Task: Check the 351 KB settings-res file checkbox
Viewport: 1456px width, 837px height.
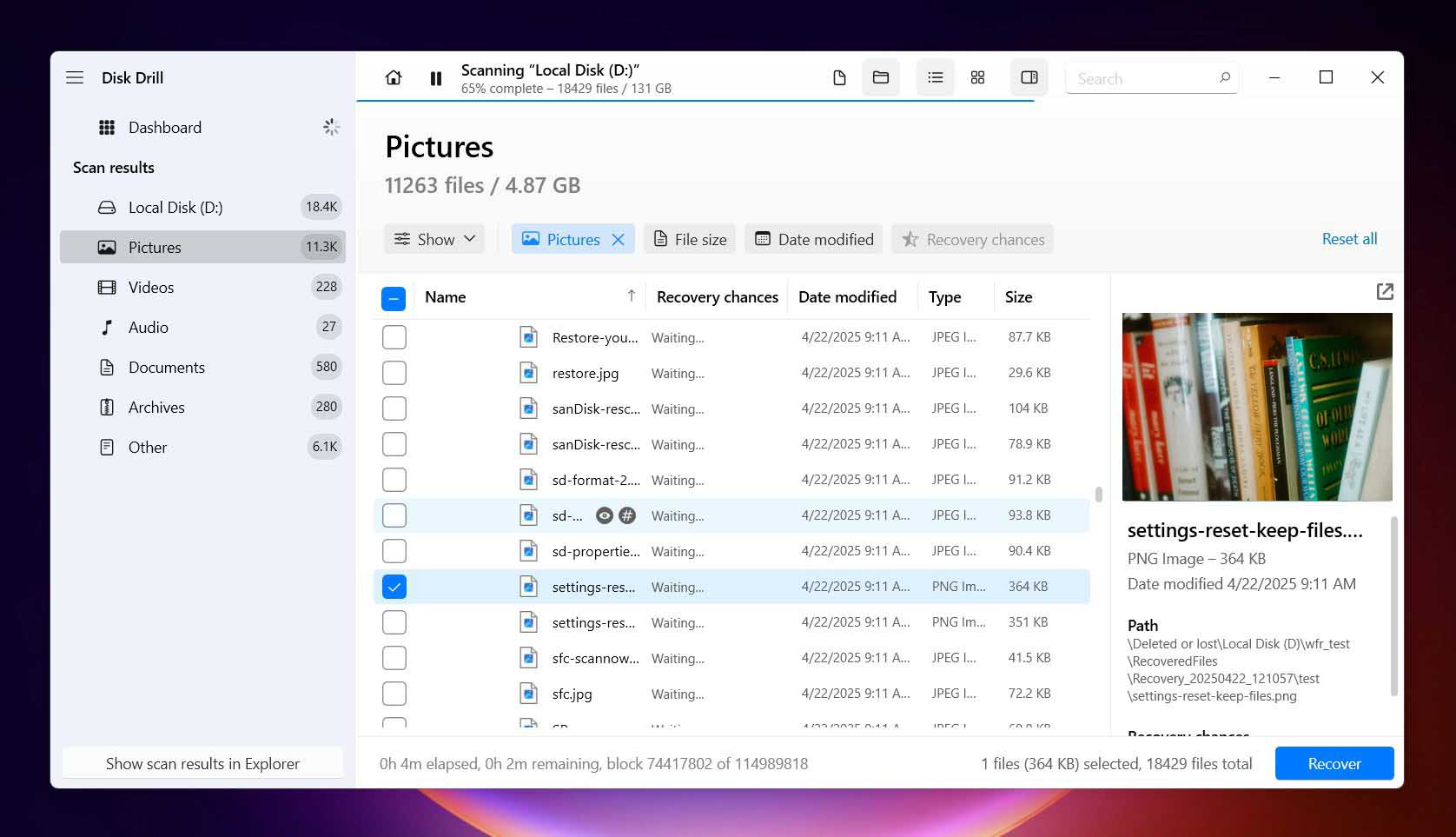Action: tap(394, 622)
